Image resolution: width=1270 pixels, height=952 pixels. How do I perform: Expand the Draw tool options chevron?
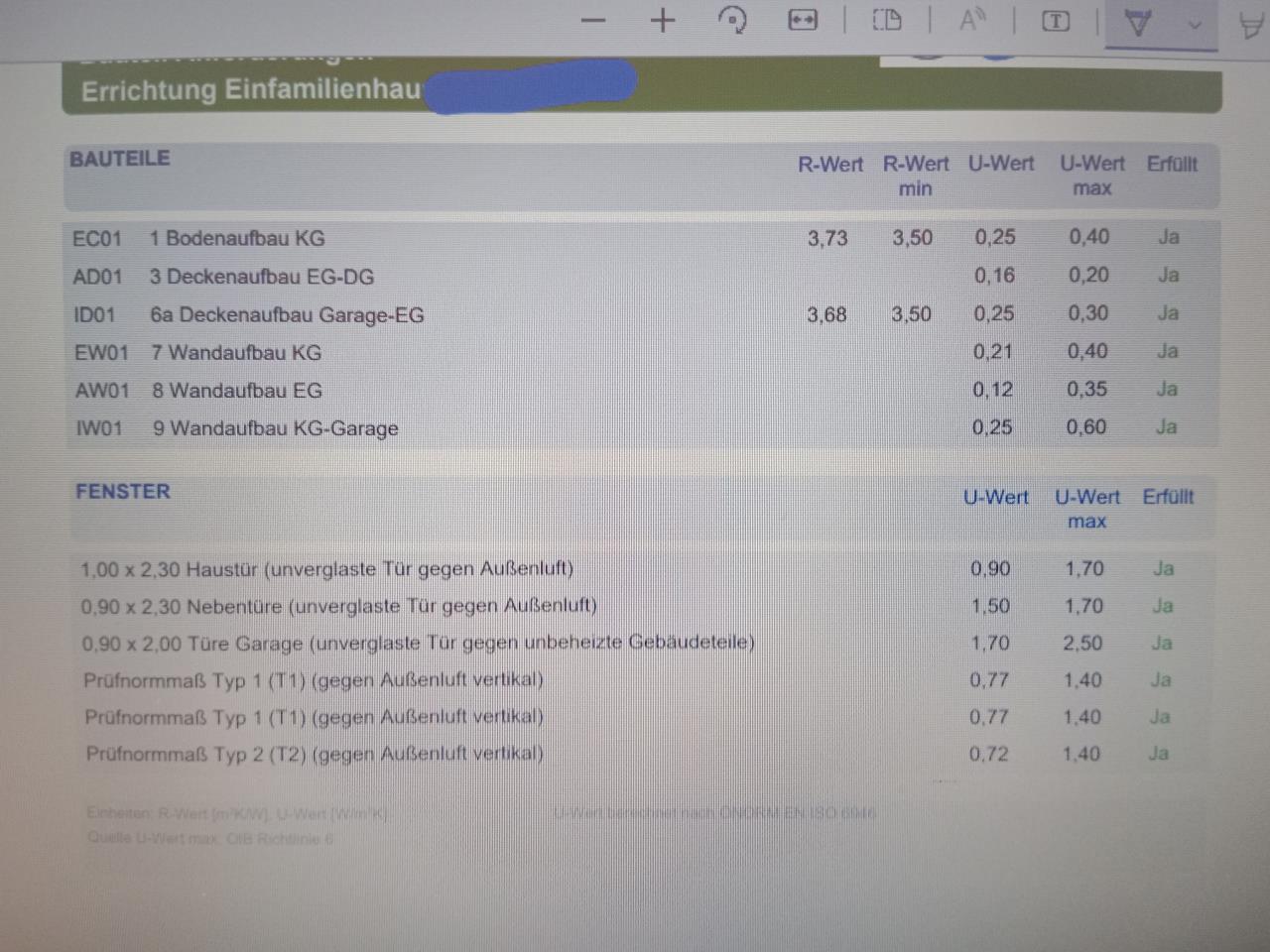tap(1196, 25)
